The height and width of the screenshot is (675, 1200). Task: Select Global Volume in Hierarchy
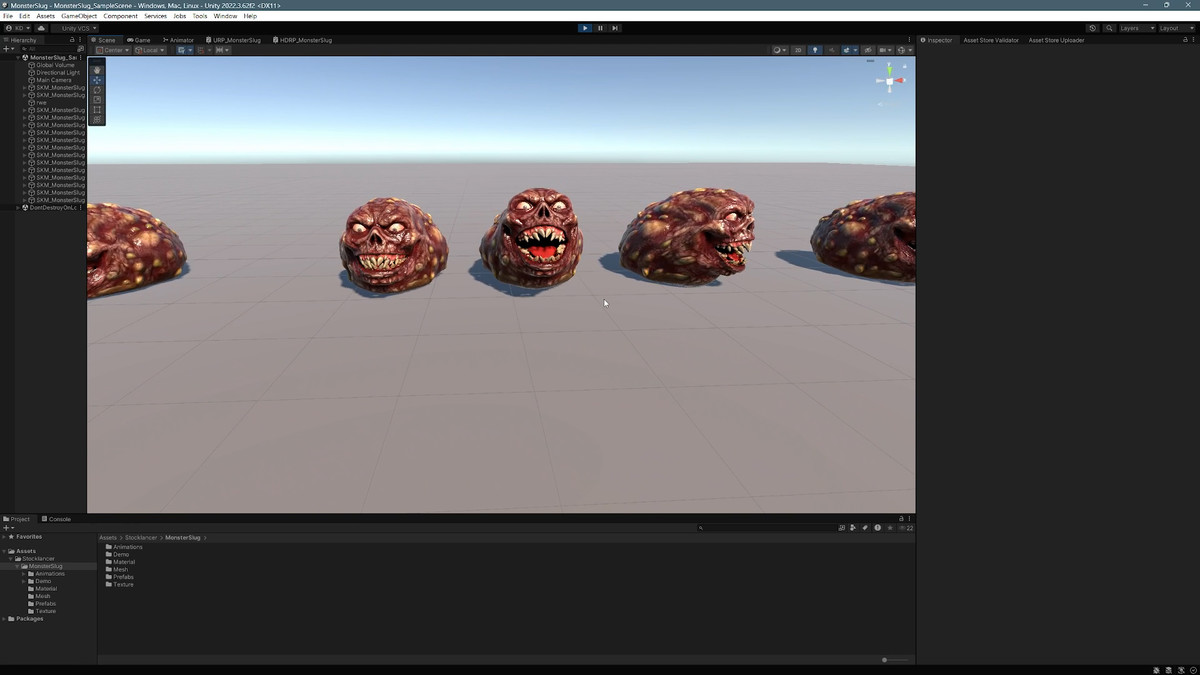pyautogui.click(x=57, y=65)
